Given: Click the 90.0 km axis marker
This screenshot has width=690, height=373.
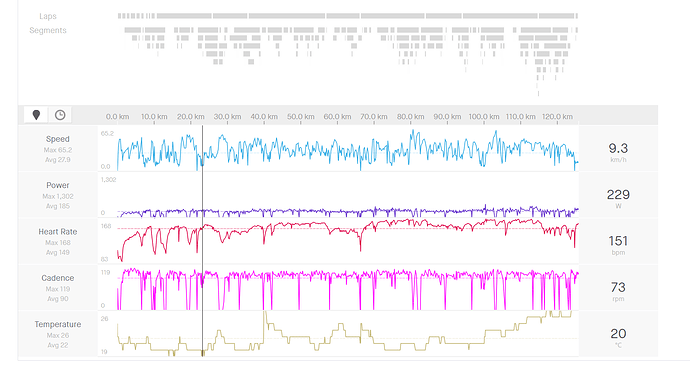Looking at the screenshot, I should click(447, 117).
